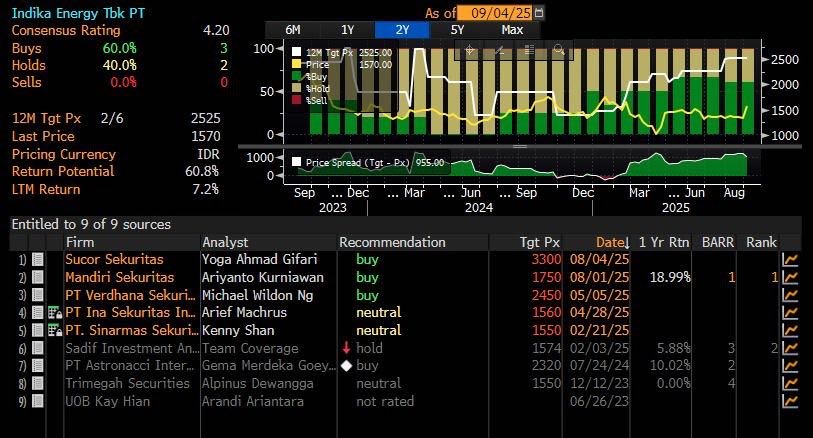Select the 2Y range tab

(402, 30)
